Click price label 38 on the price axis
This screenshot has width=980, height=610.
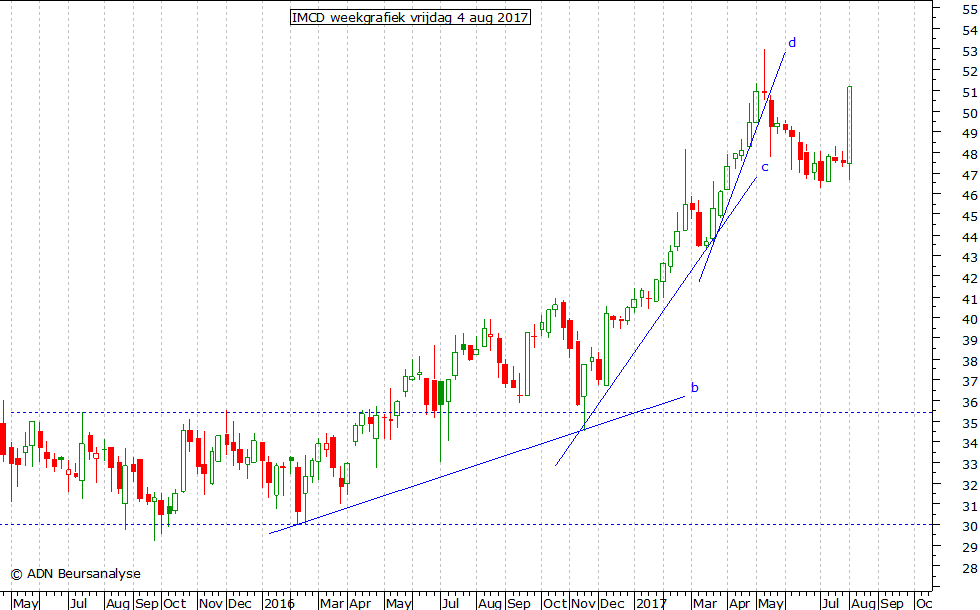pos(970,361)
